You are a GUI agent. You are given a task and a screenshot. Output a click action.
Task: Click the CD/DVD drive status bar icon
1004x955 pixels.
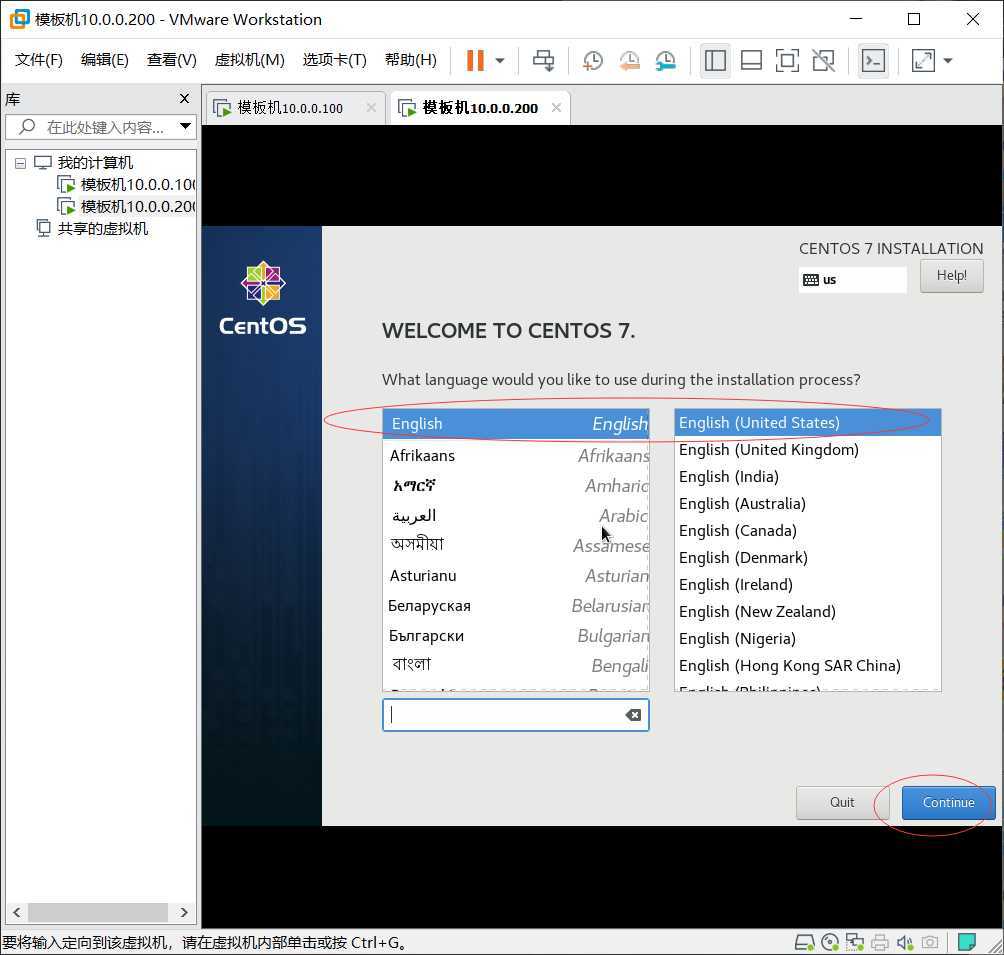tap(830, 942)
